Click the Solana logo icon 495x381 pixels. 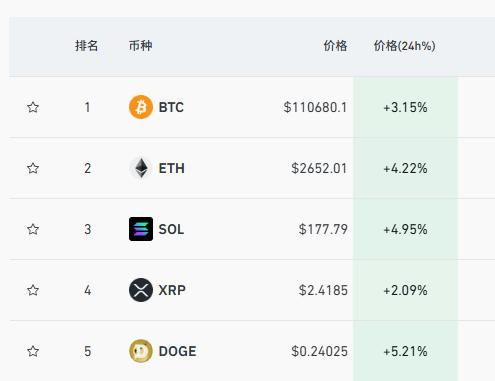[x=141, y=229]
